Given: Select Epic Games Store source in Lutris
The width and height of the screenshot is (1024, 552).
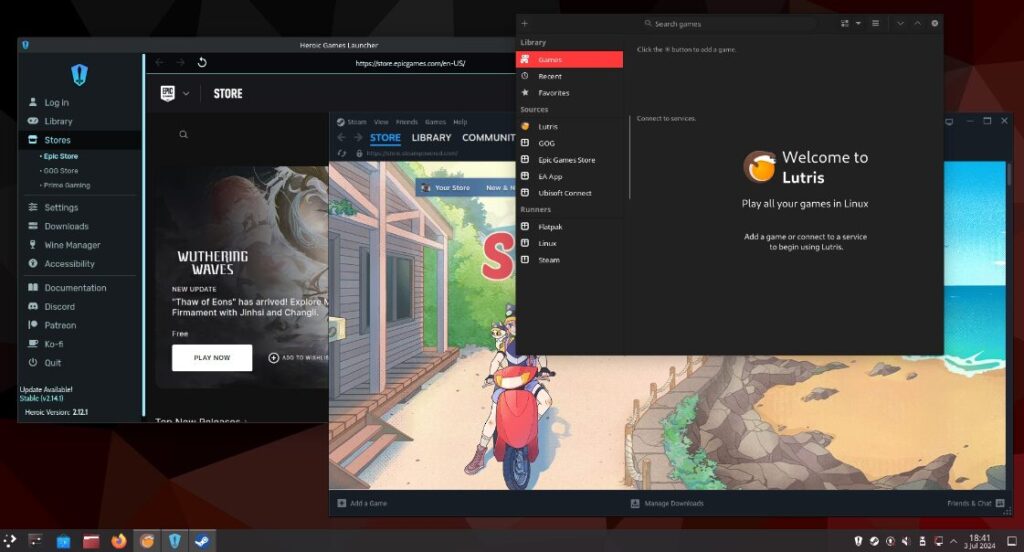Looking at the screenshot, I should tap(569, 160).
